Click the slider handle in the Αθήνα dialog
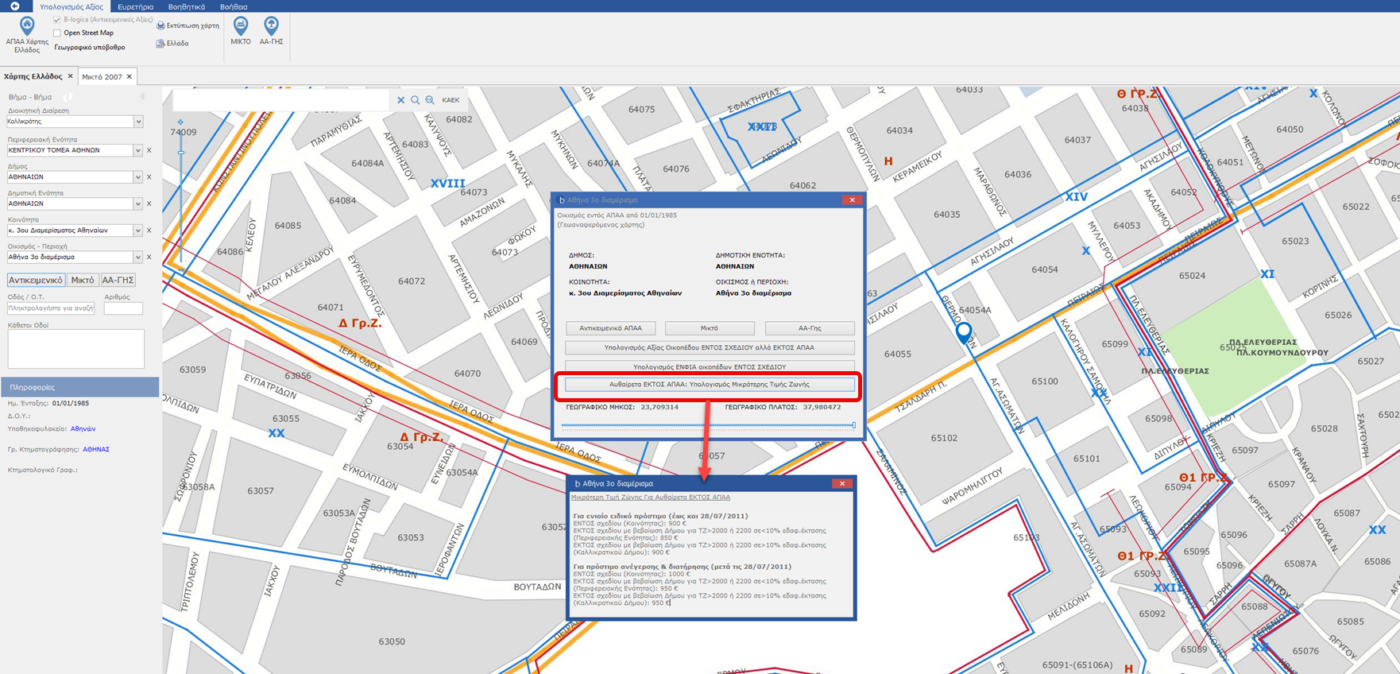The height and width of the screenshot is (674, 1400). point(854,425)
